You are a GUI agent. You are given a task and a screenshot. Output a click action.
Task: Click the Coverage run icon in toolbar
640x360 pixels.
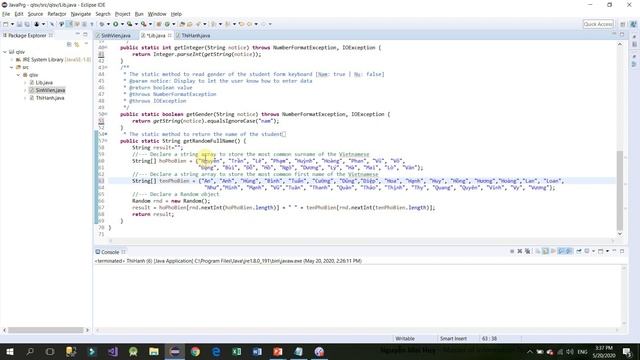click(129, 24)
